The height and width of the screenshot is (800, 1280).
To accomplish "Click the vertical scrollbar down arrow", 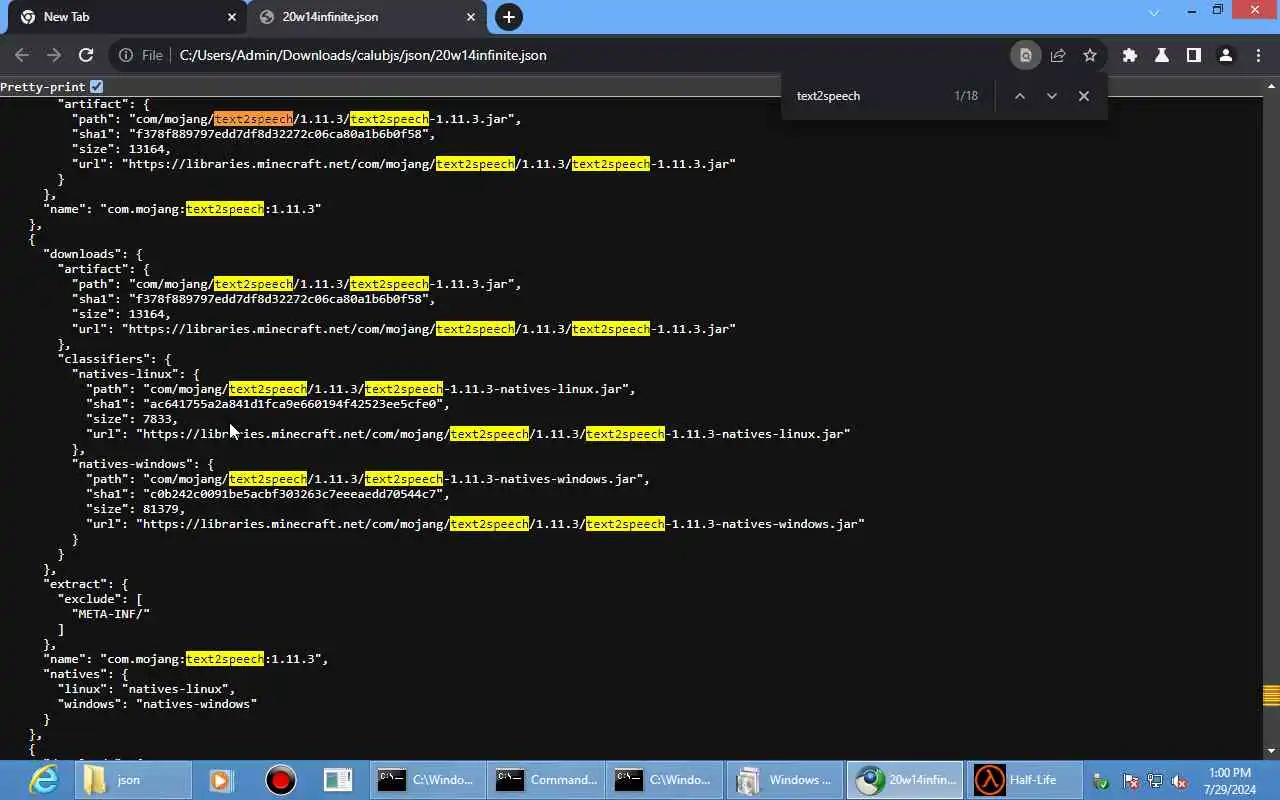I will pos(1272,751).
